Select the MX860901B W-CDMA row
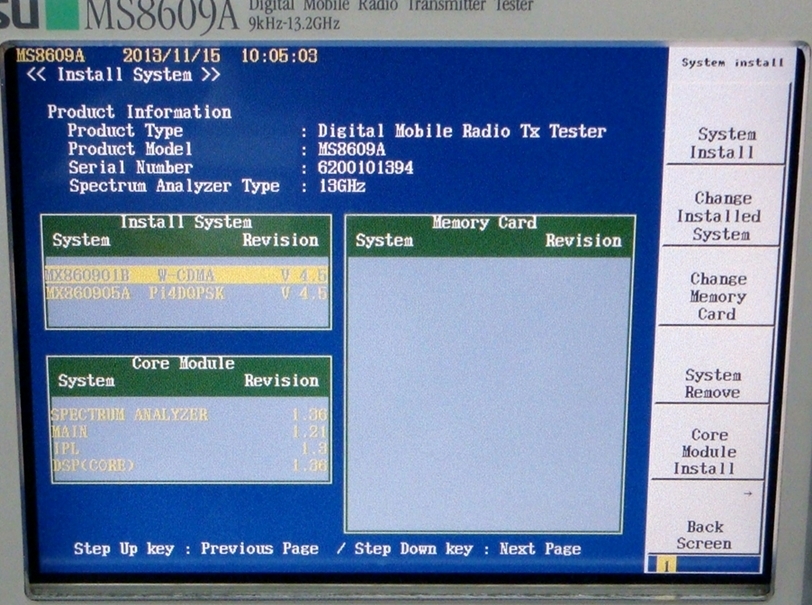This screenshot has height=605, width=812. click(x=186, y=275)
